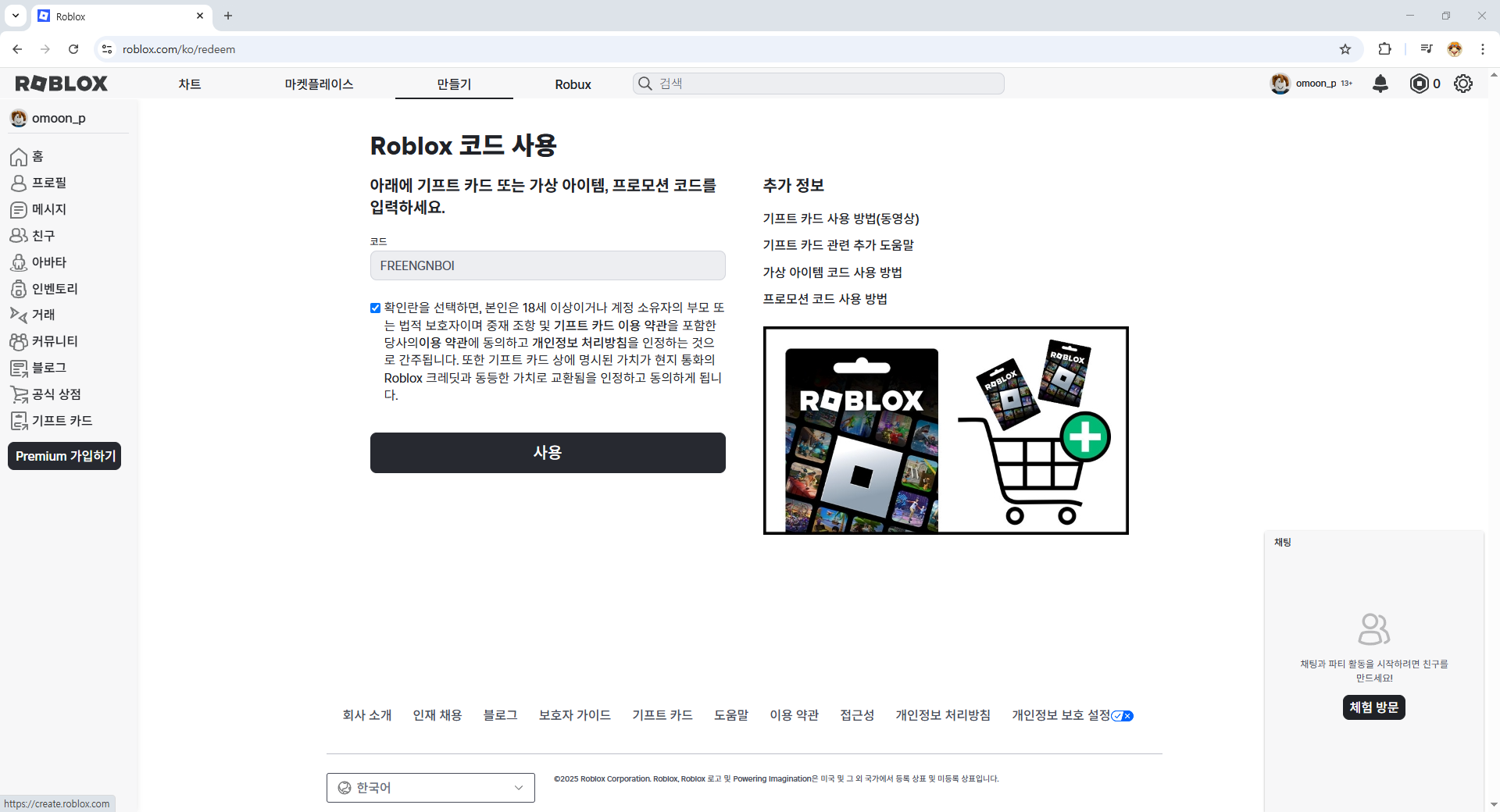Open 회사 소개 footer link

tap(367, 715)
